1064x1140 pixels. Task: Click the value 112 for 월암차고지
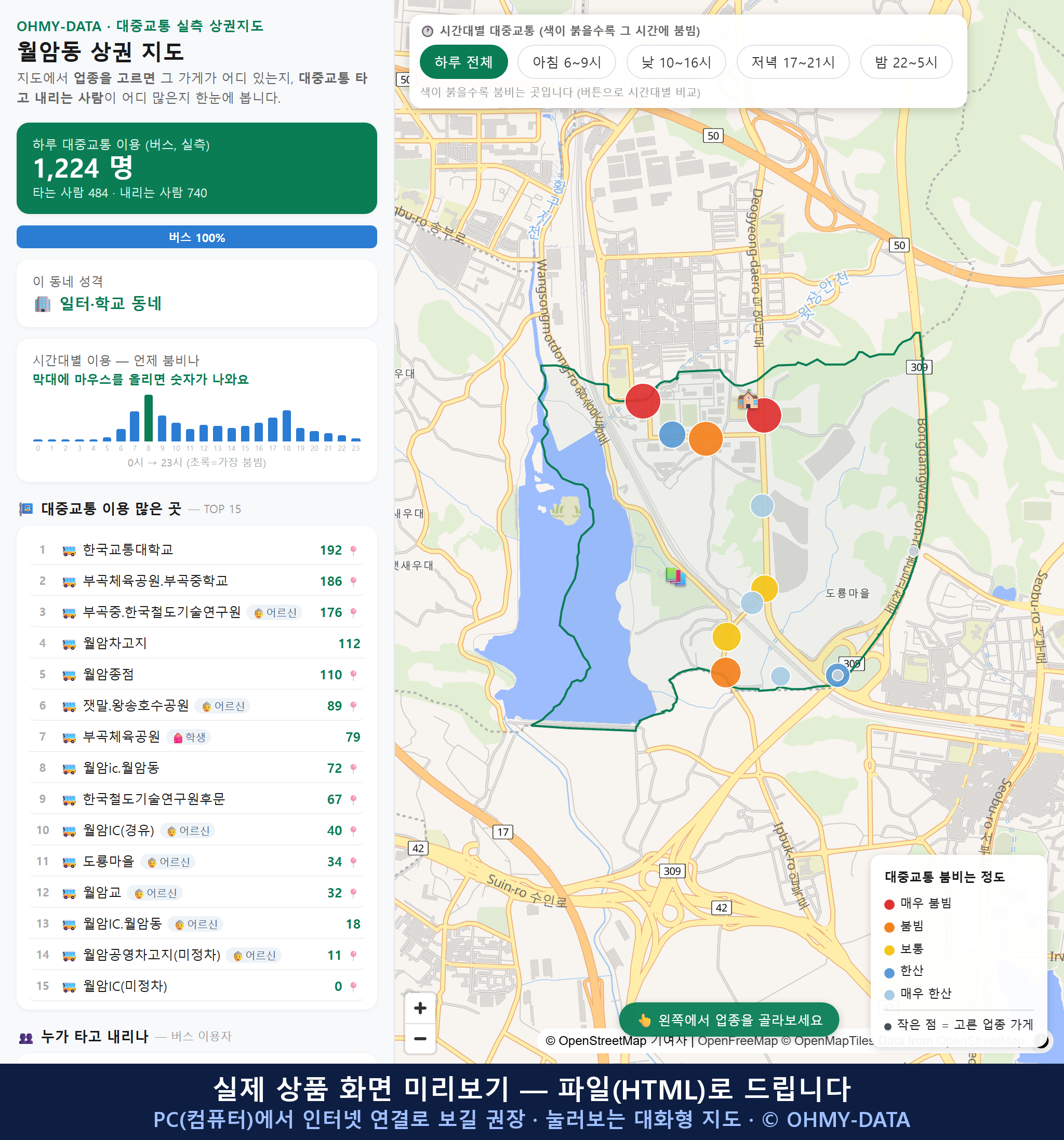[349, 644]
